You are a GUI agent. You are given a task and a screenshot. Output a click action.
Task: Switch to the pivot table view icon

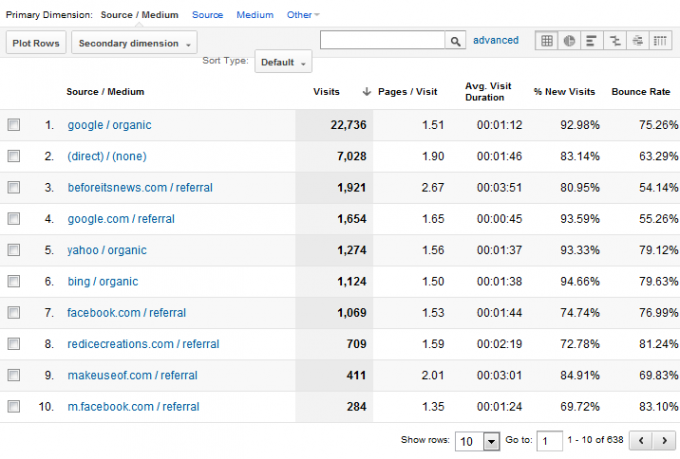coord(660,41)
